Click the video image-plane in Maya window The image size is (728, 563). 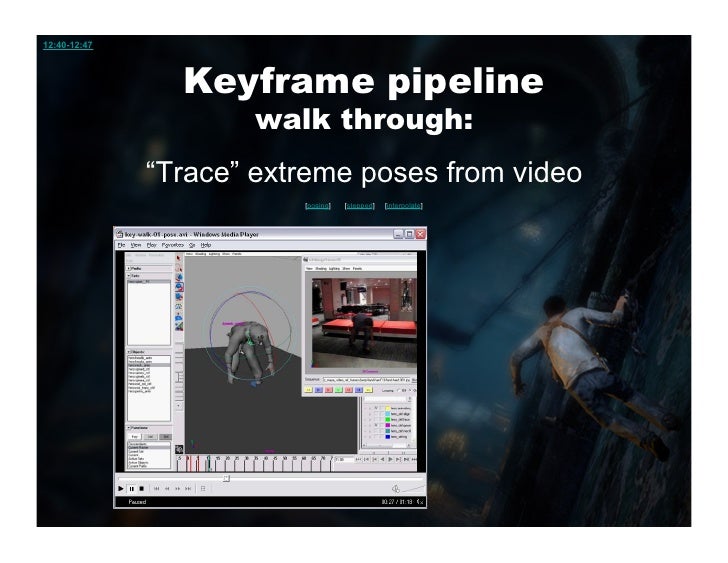tap(364, 323)
